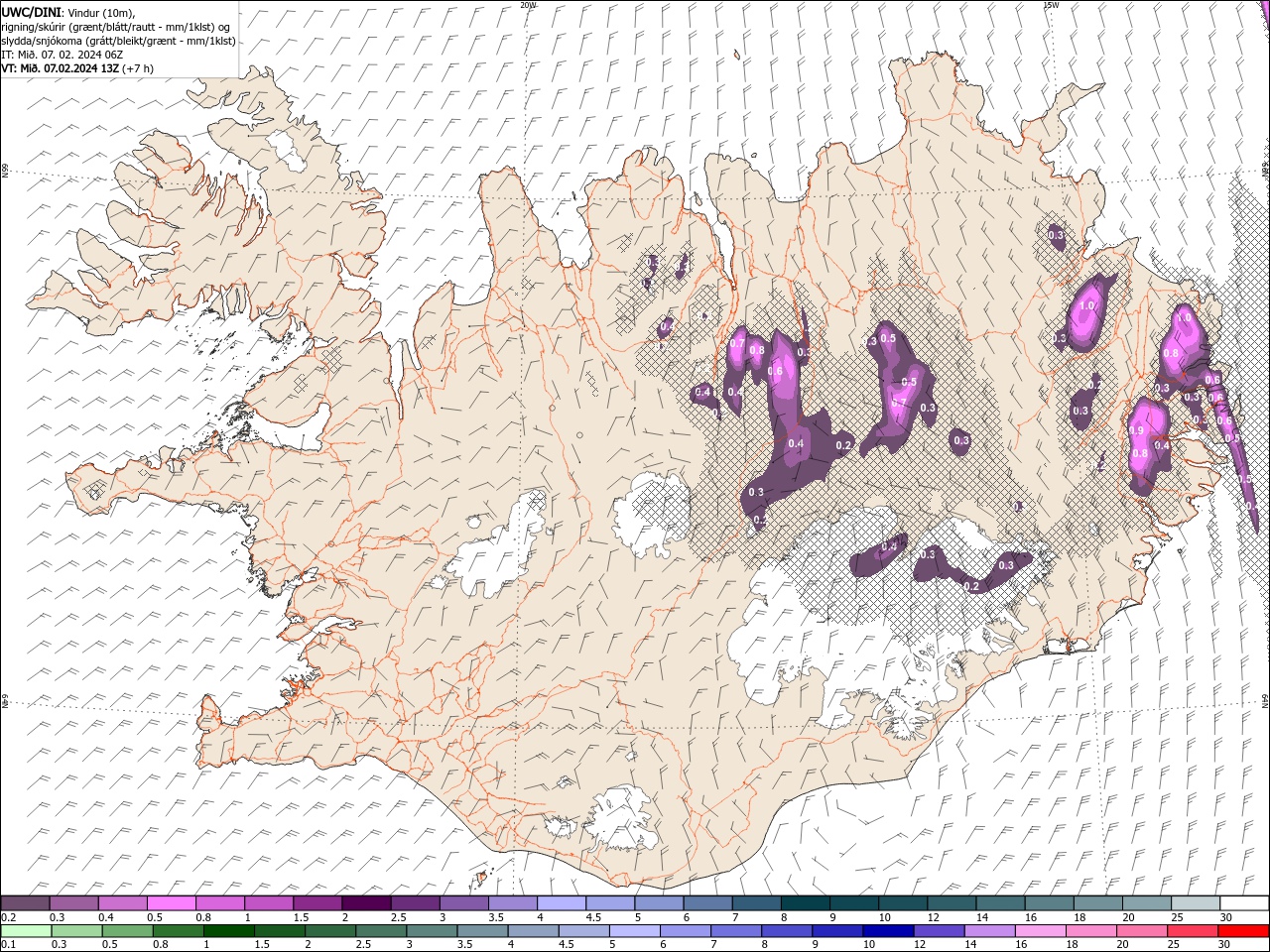This screenshot has height=952, width=1270.
Task: Click the 0.9 precipitation value on the map
Action: (1137, 430)
